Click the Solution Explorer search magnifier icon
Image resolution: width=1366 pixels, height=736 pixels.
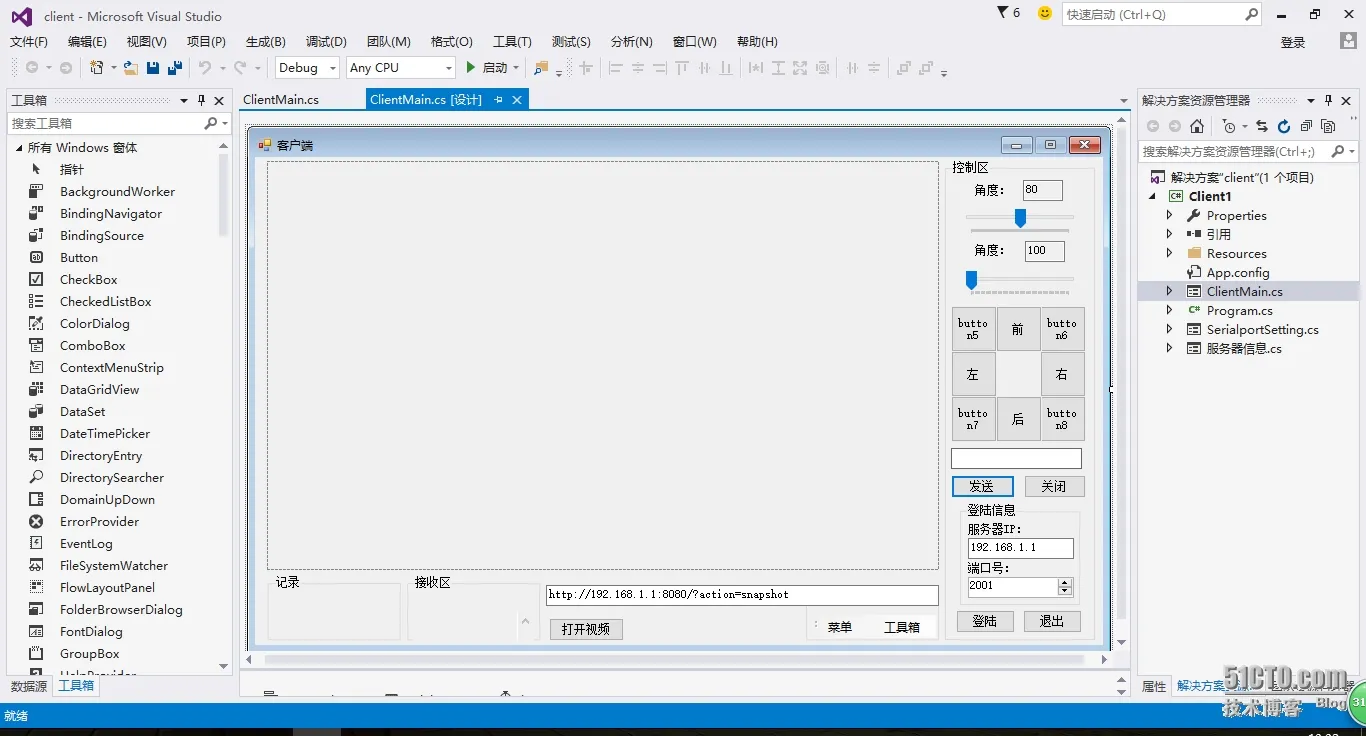pyautogui.click(x=1337, y=151)
